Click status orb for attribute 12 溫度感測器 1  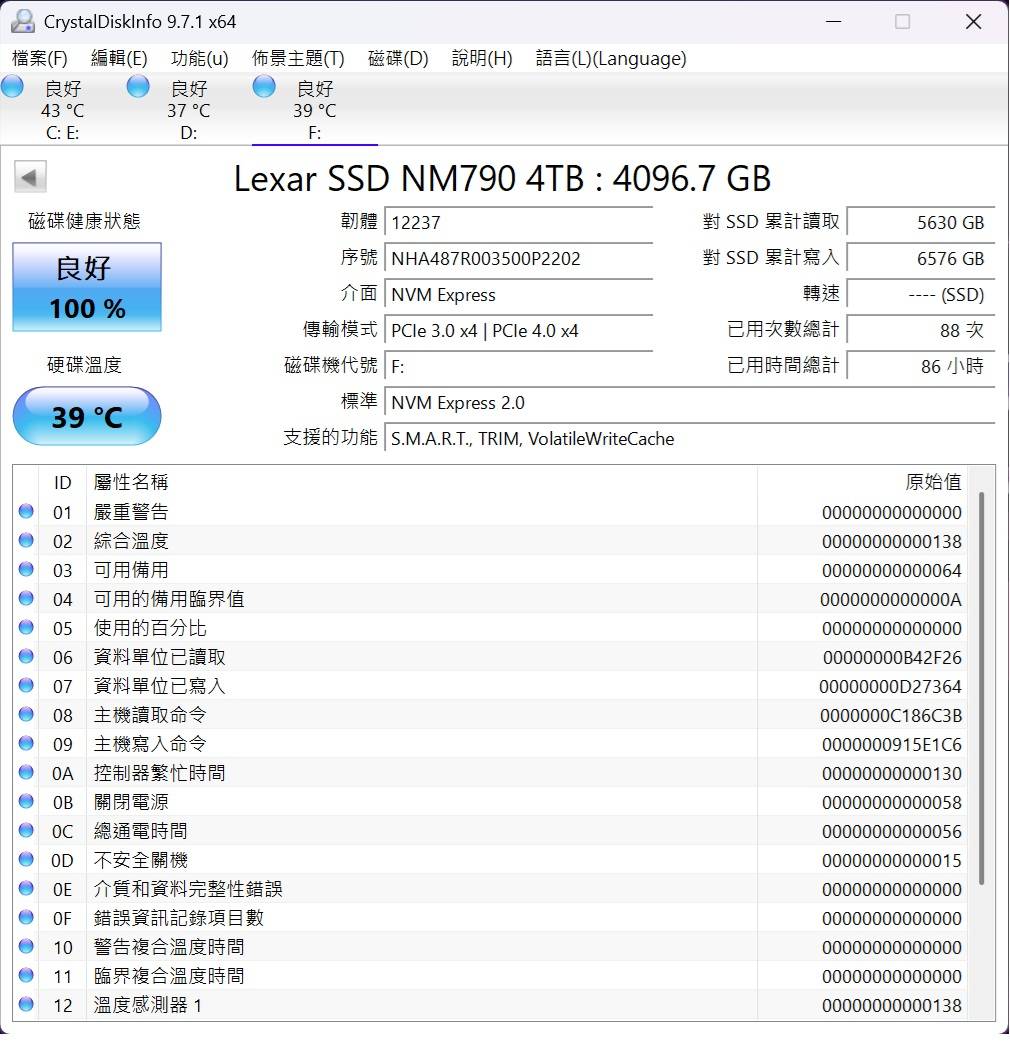tap(26, 1005)
